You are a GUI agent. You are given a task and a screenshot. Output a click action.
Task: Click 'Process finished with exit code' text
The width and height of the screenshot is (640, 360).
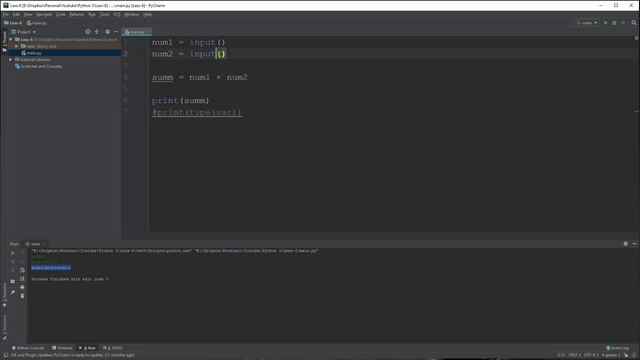click(70, 279)
